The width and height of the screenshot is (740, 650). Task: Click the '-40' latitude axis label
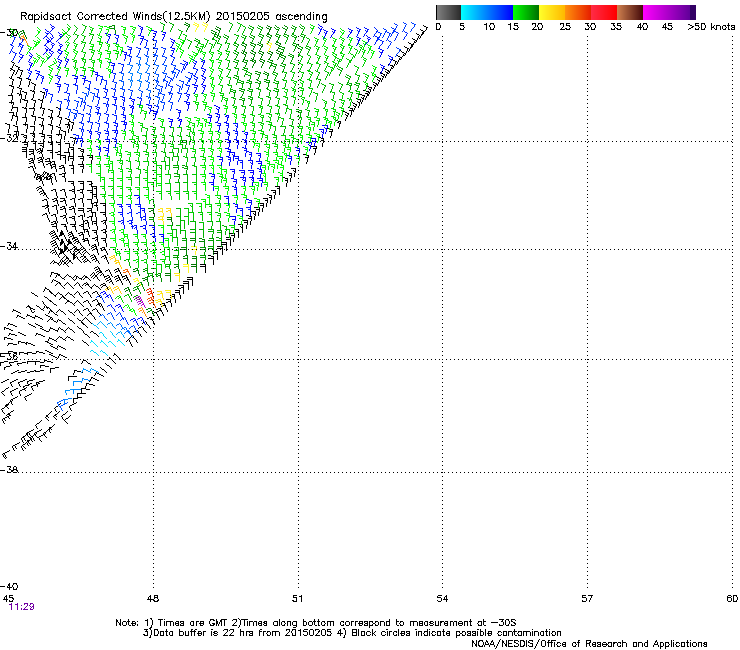[x=9, y=586]
